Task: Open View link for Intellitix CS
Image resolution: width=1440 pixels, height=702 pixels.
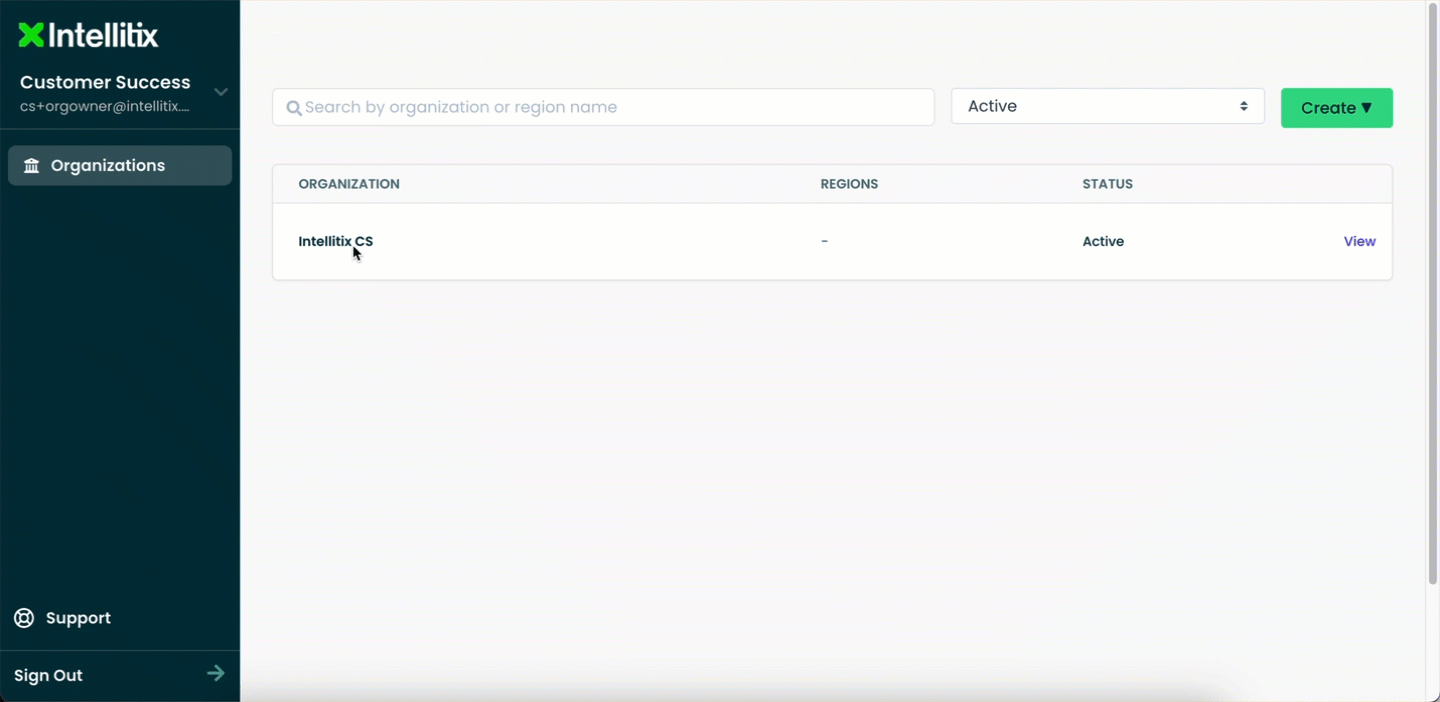Action: [1359, 241]
